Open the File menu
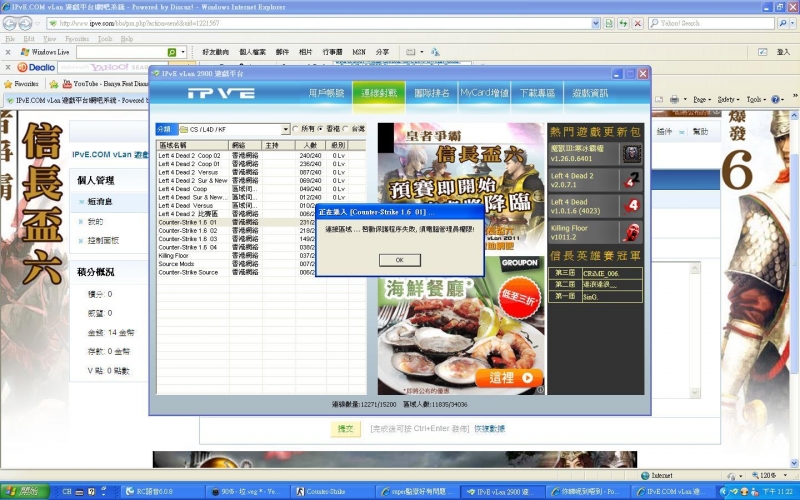 10,39
